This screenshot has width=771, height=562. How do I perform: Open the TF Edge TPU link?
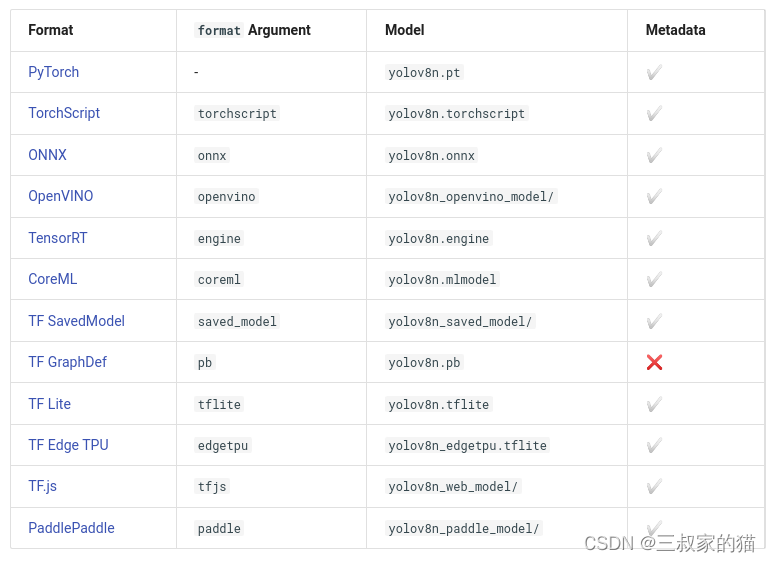click(x=68, y=445)
